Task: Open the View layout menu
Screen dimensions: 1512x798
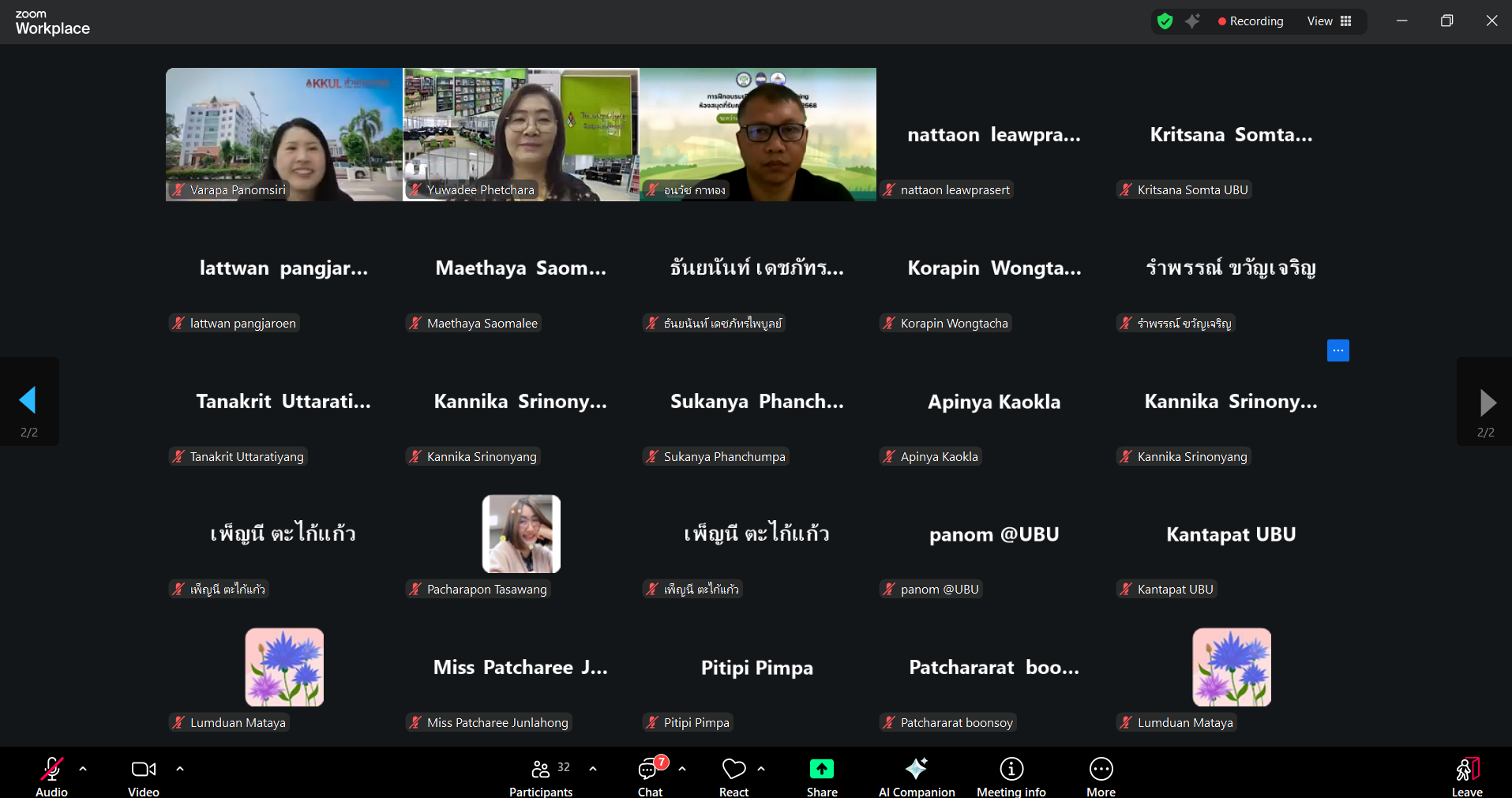Action: pos(1329,21)
